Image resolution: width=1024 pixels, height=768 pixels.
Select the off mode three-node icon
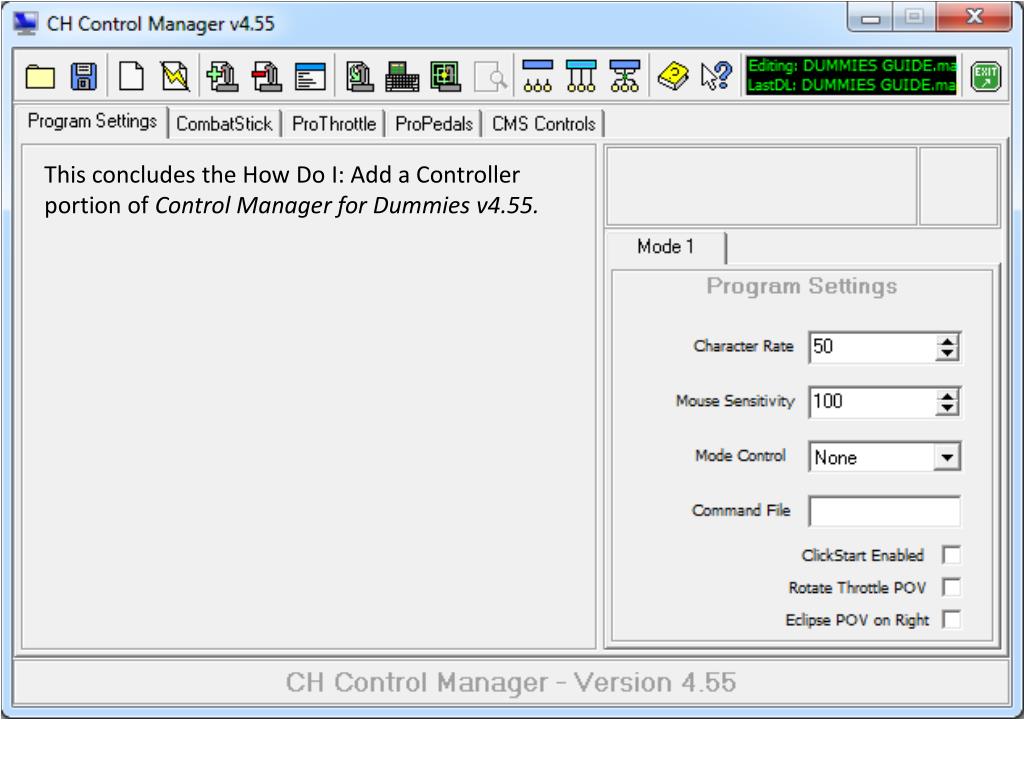[537, 76]
